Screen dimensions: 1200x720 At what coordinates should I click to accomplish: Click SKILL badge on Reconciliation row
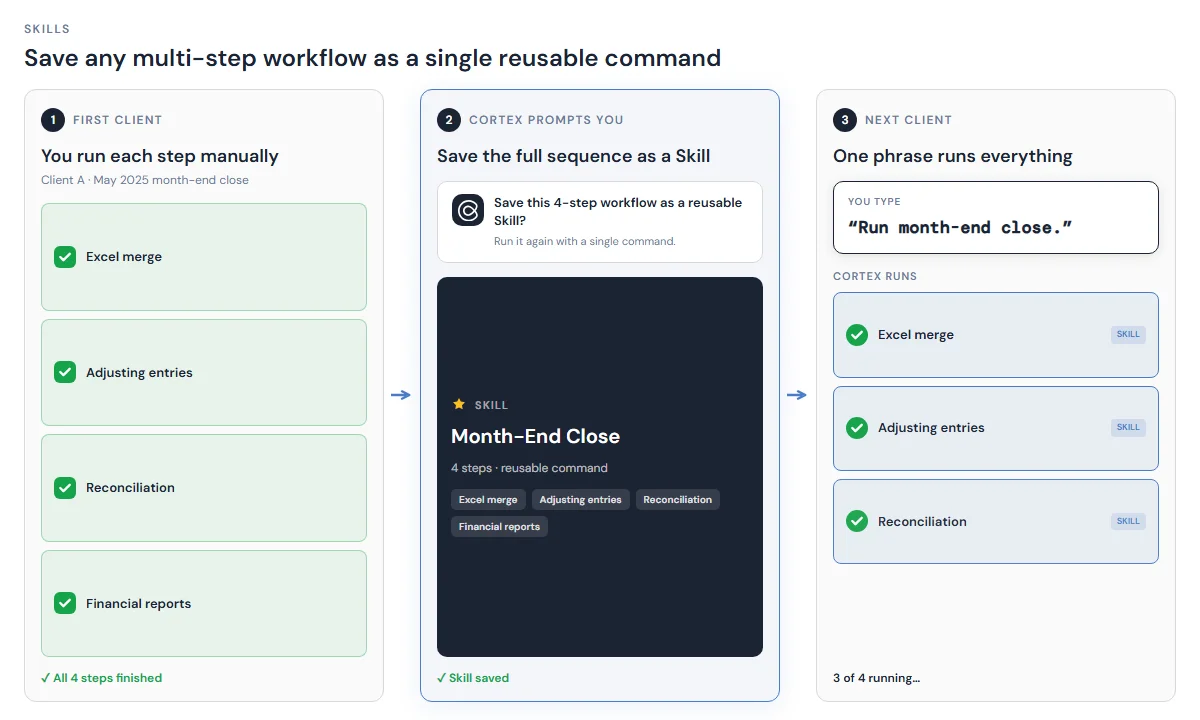[1128, 521]
